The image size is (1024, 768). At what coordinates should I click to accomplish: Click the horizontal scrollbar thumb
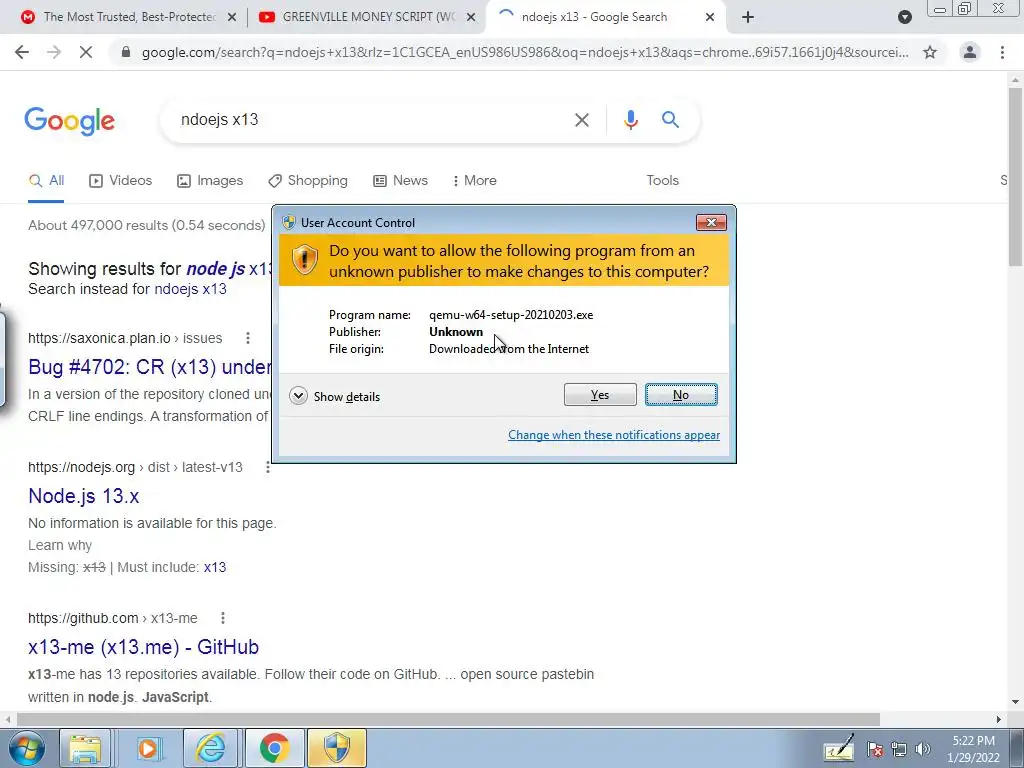click(x=448, y=719)
